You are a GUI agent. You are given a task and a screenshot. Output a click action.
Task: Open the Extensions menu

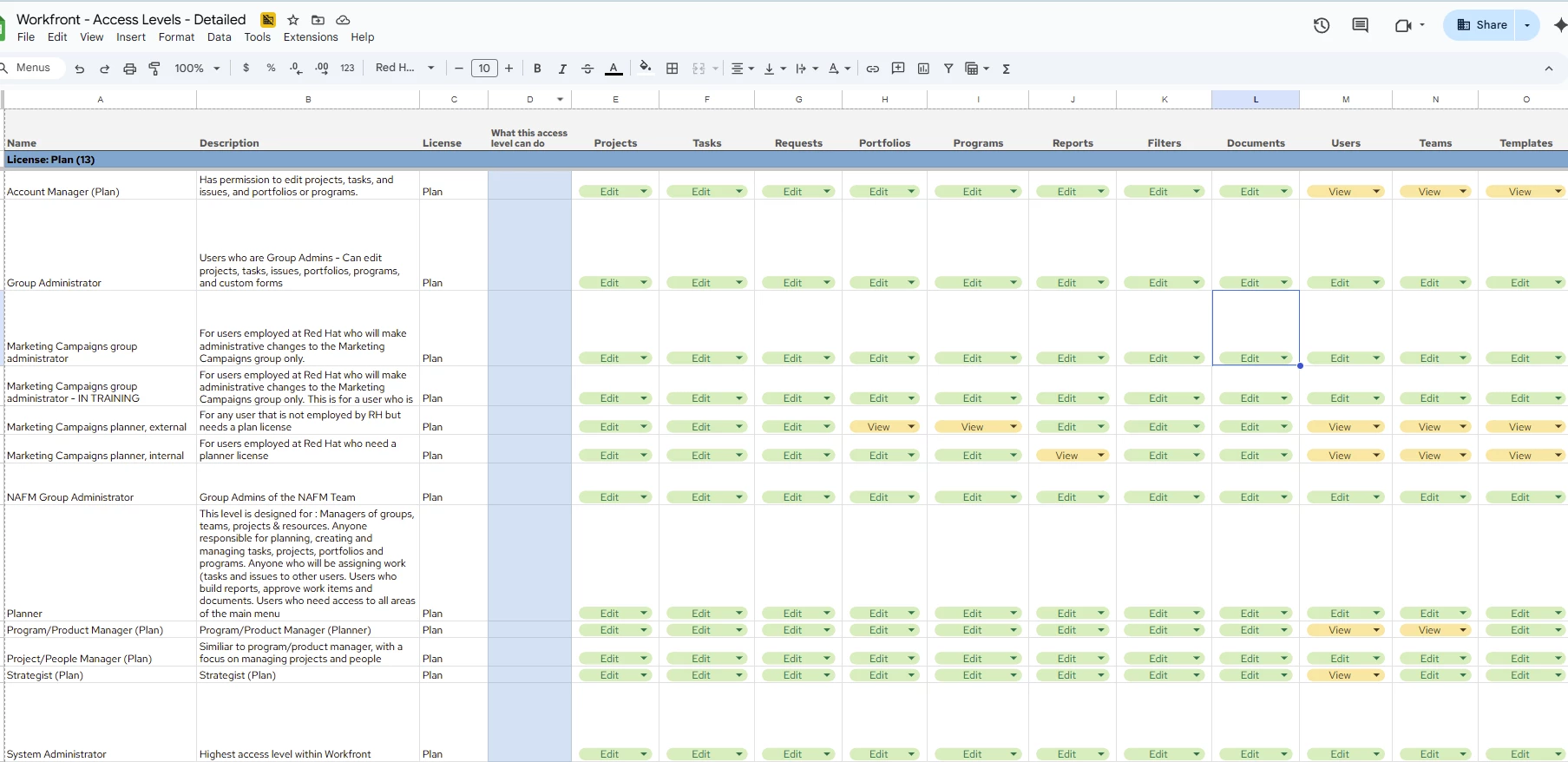[311, 37]
